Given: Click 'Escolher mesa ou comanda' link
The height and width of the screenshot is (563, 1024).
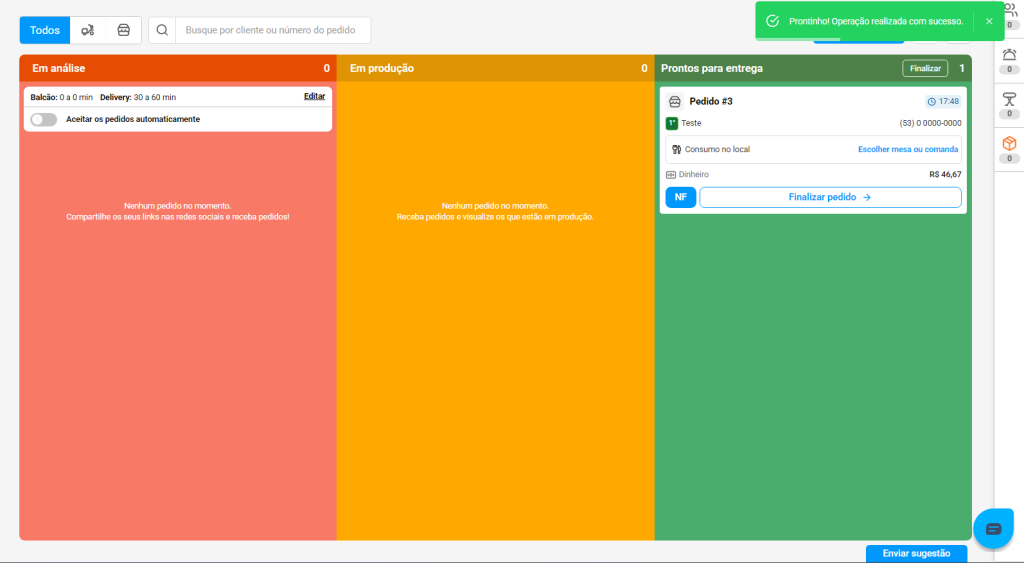Looking at the screenshot, I should point(907,149).
